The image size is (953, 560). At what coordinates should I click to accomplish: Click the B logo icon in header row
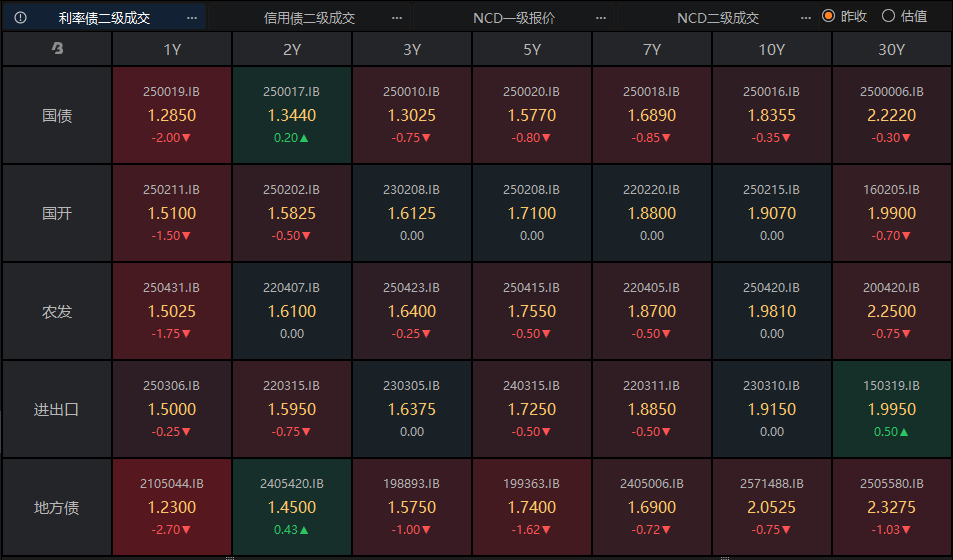(x=57, y=49)
